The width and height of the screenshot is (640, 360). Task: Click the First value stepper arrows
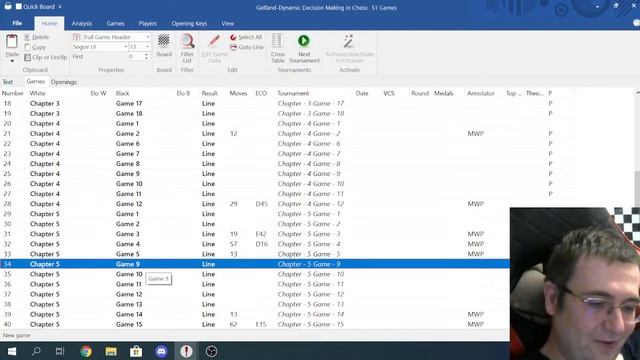tap(146, 57)
